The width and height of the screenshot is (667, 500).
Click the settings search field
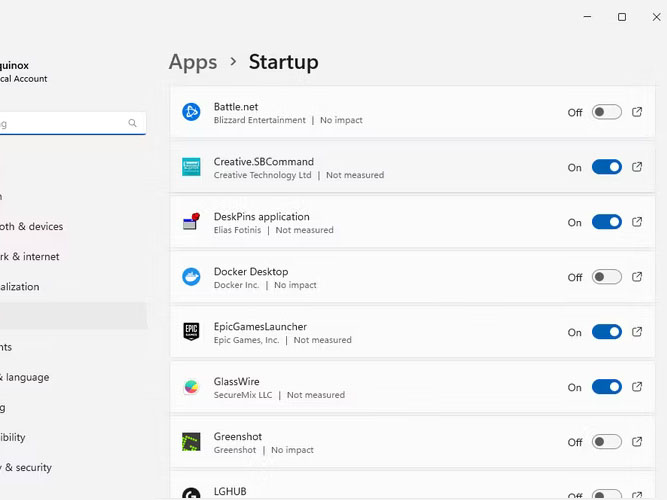72,123
